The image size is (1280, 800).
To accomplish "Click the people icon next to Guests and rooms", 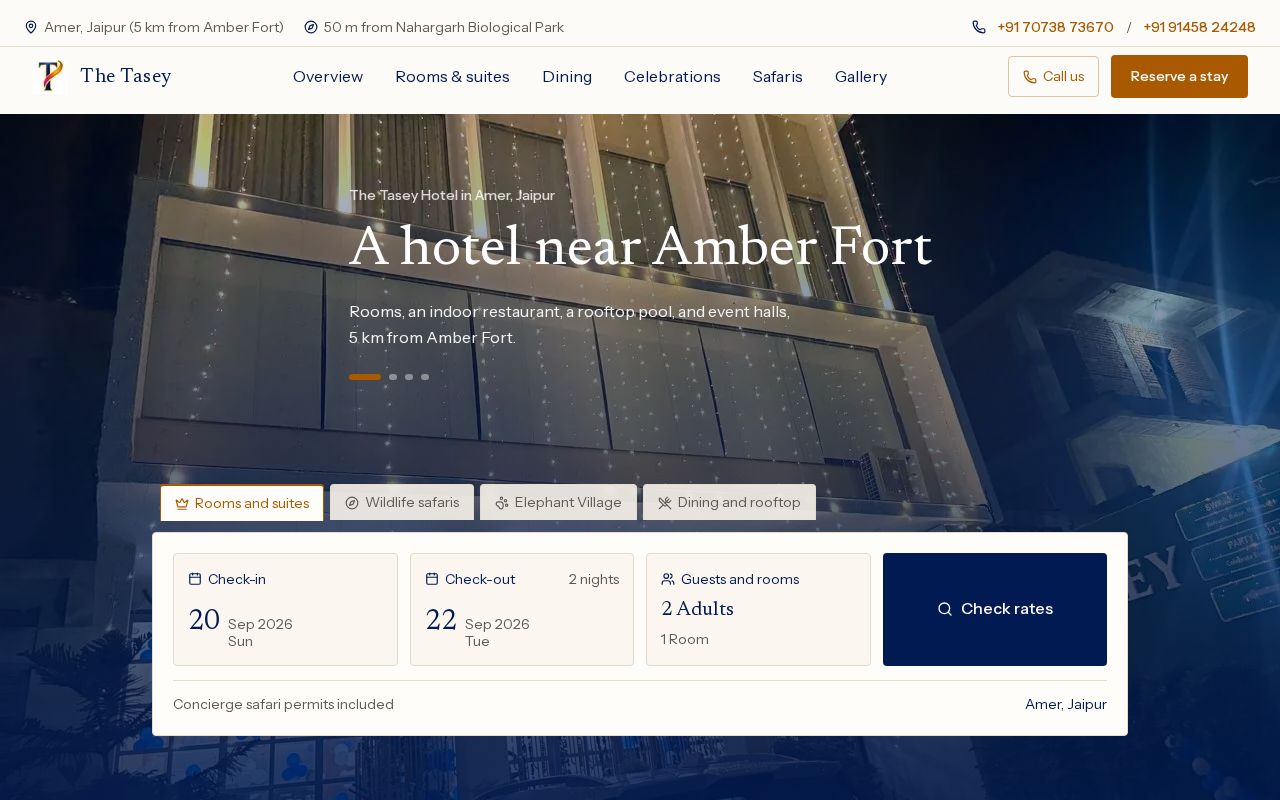I will coord(668,579).
